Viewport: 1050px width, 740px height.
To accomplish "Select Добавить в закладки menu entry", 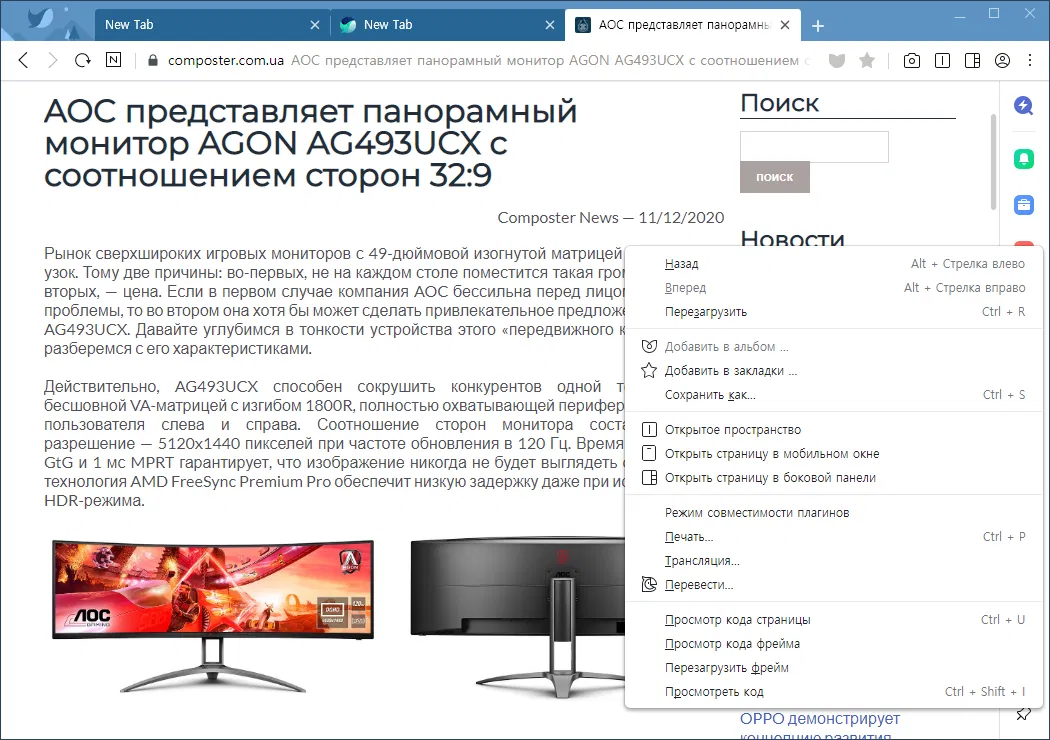I will (x=833, y=371).
